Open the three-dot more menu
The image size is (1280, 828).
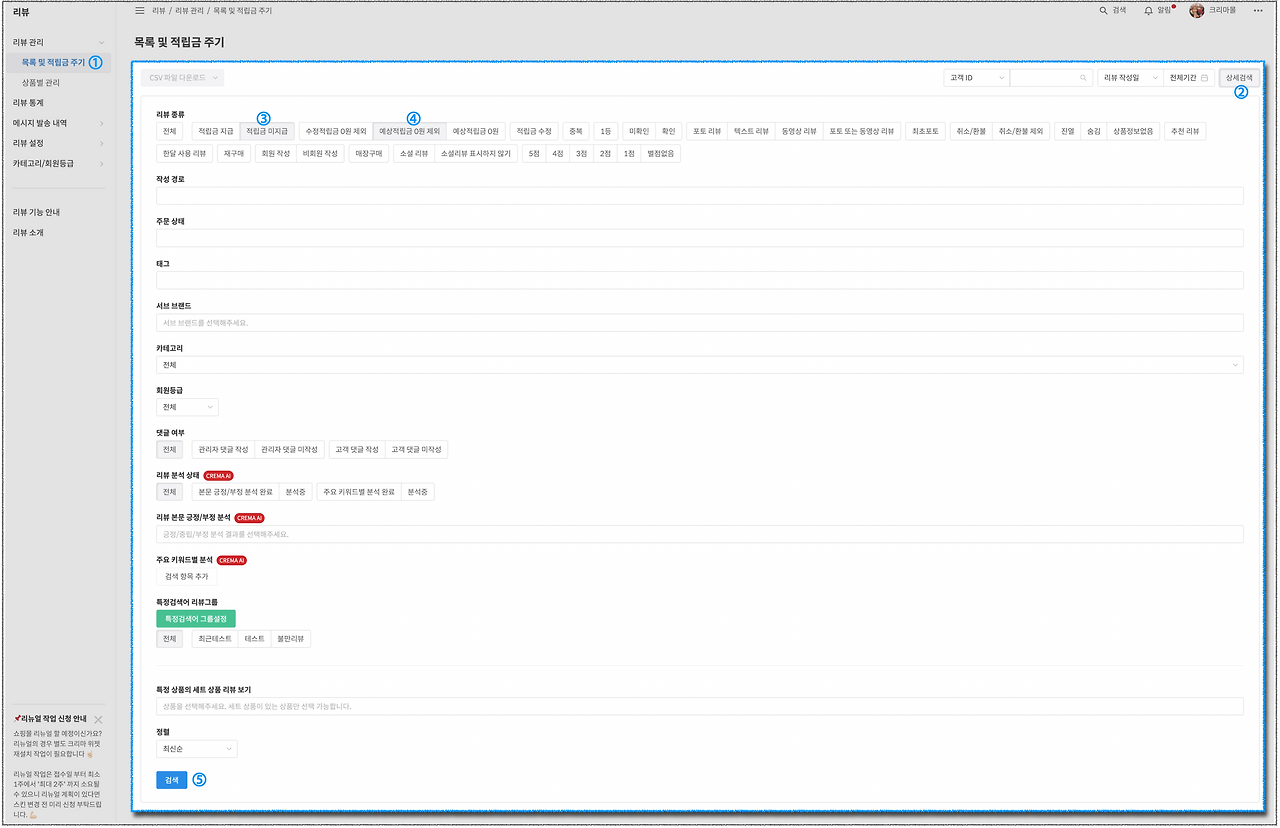pos(1257,10)
